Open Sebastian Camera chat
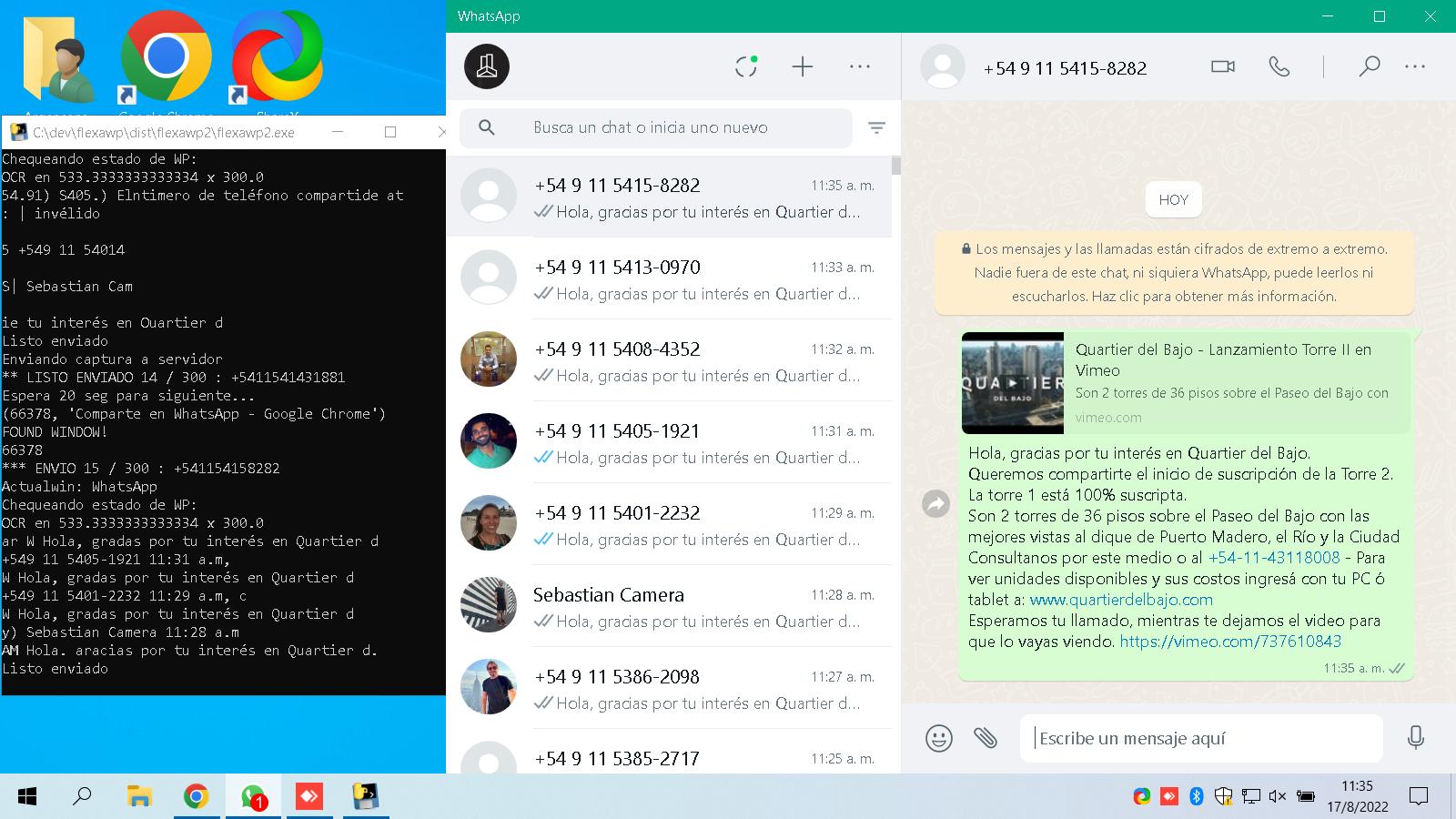The image size is (1456, 819). click(x=669, y=606)
